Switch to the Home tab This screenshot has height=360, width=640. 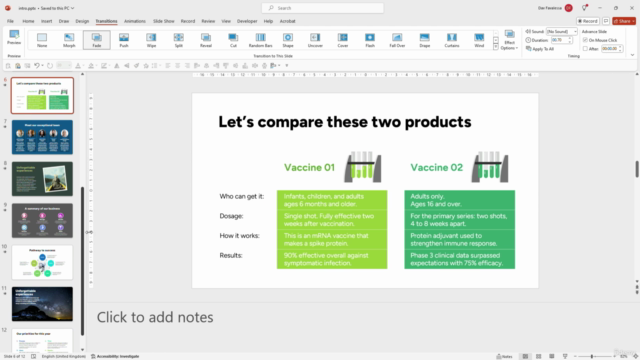[x=28, y=21]
